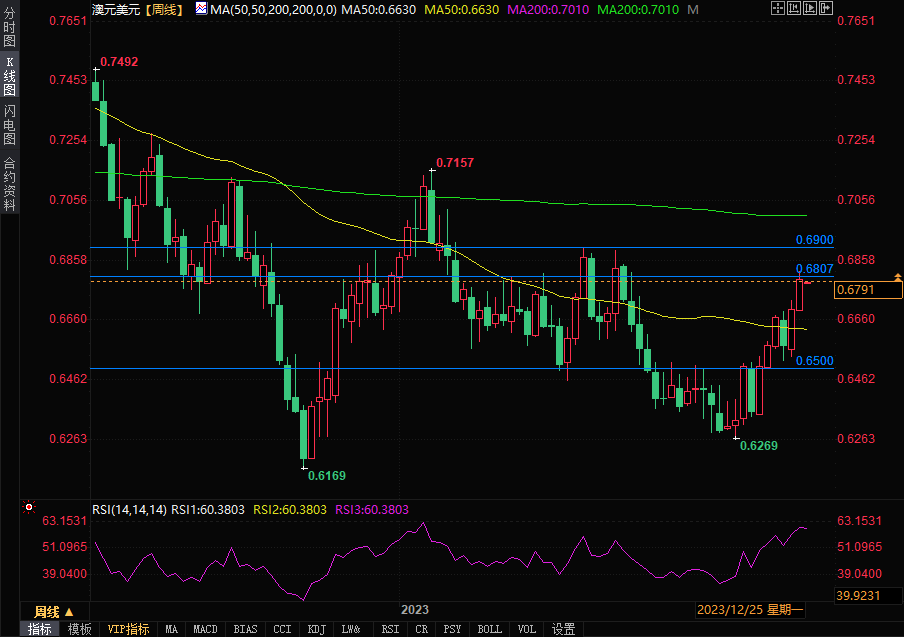The image size is (904, 637).
Task: Click the MA indicator chart icon
Action: (x=200, y=9)
